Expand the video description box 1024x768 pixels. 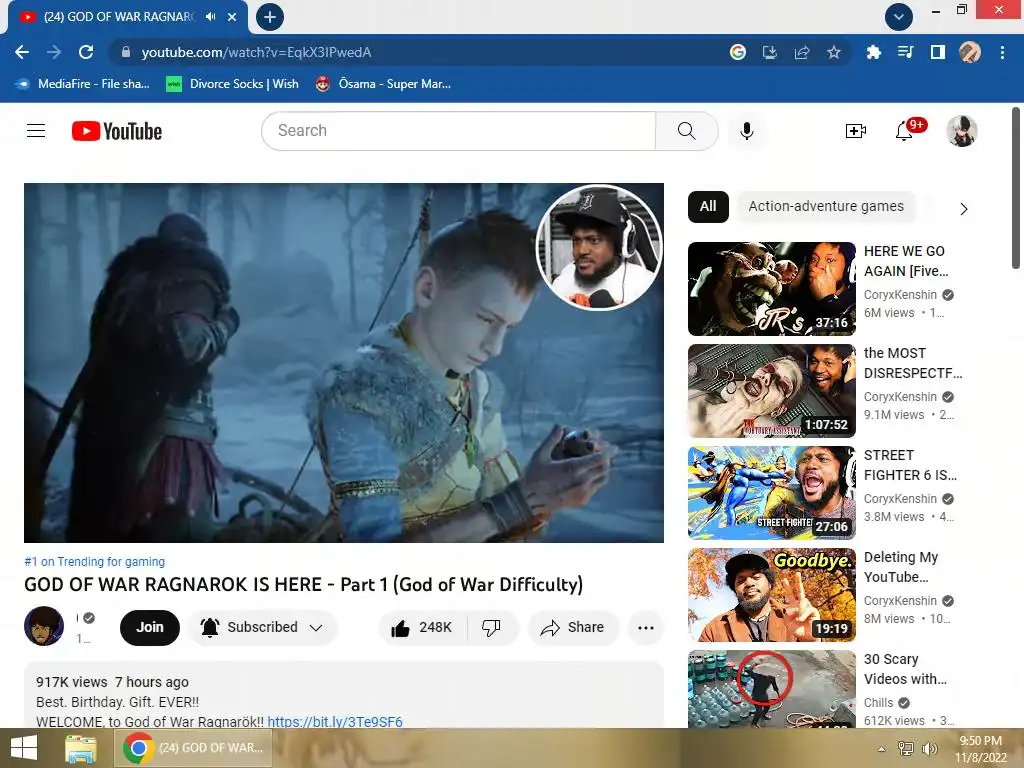point(344,696)
